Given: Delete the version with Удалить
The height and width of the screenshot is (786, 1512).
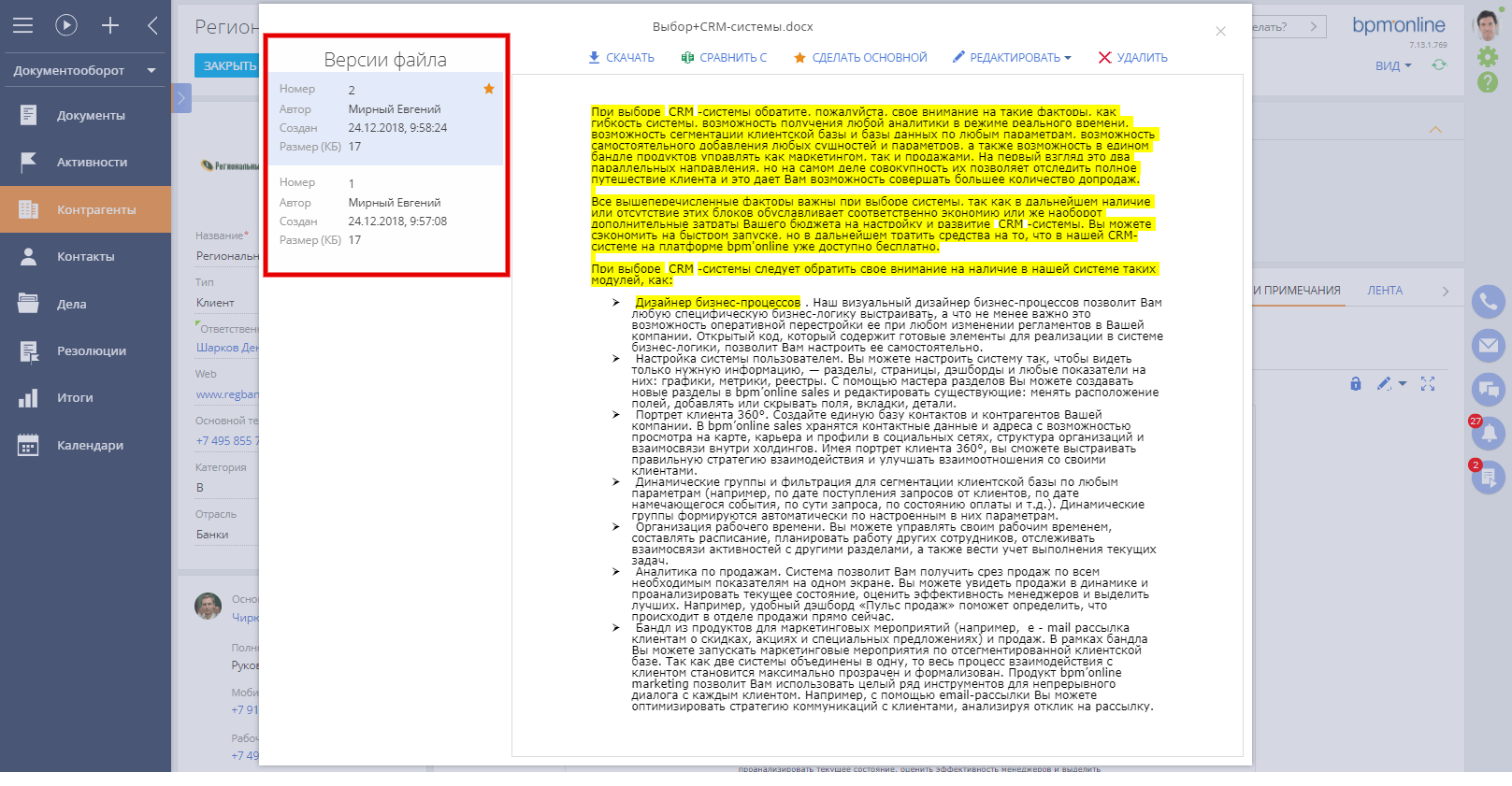Looking at the screenshot, I should [1132, 57].
